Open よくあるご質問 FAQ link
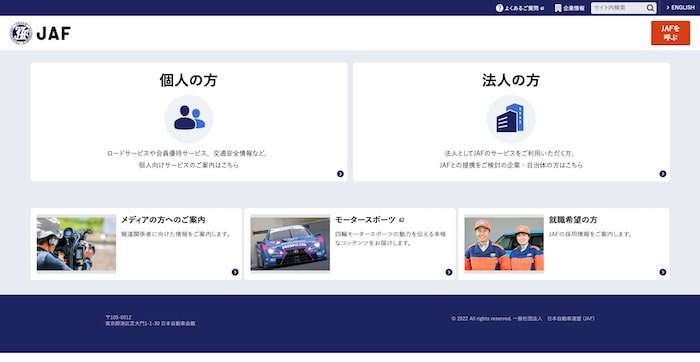Image resolution: width=700 pixels, height=362 pixels. 524,8
